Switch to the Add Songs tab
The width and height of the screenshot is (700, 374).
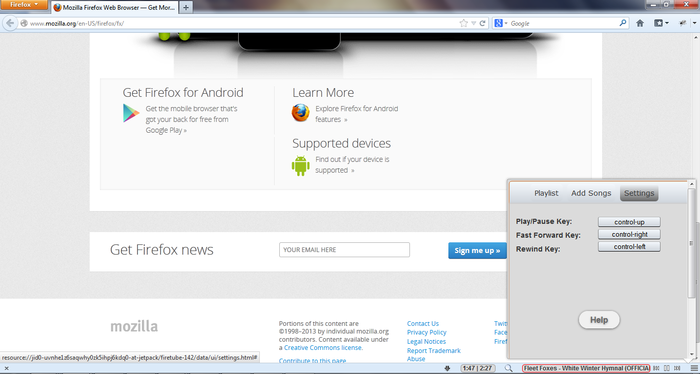pos(591,193)
